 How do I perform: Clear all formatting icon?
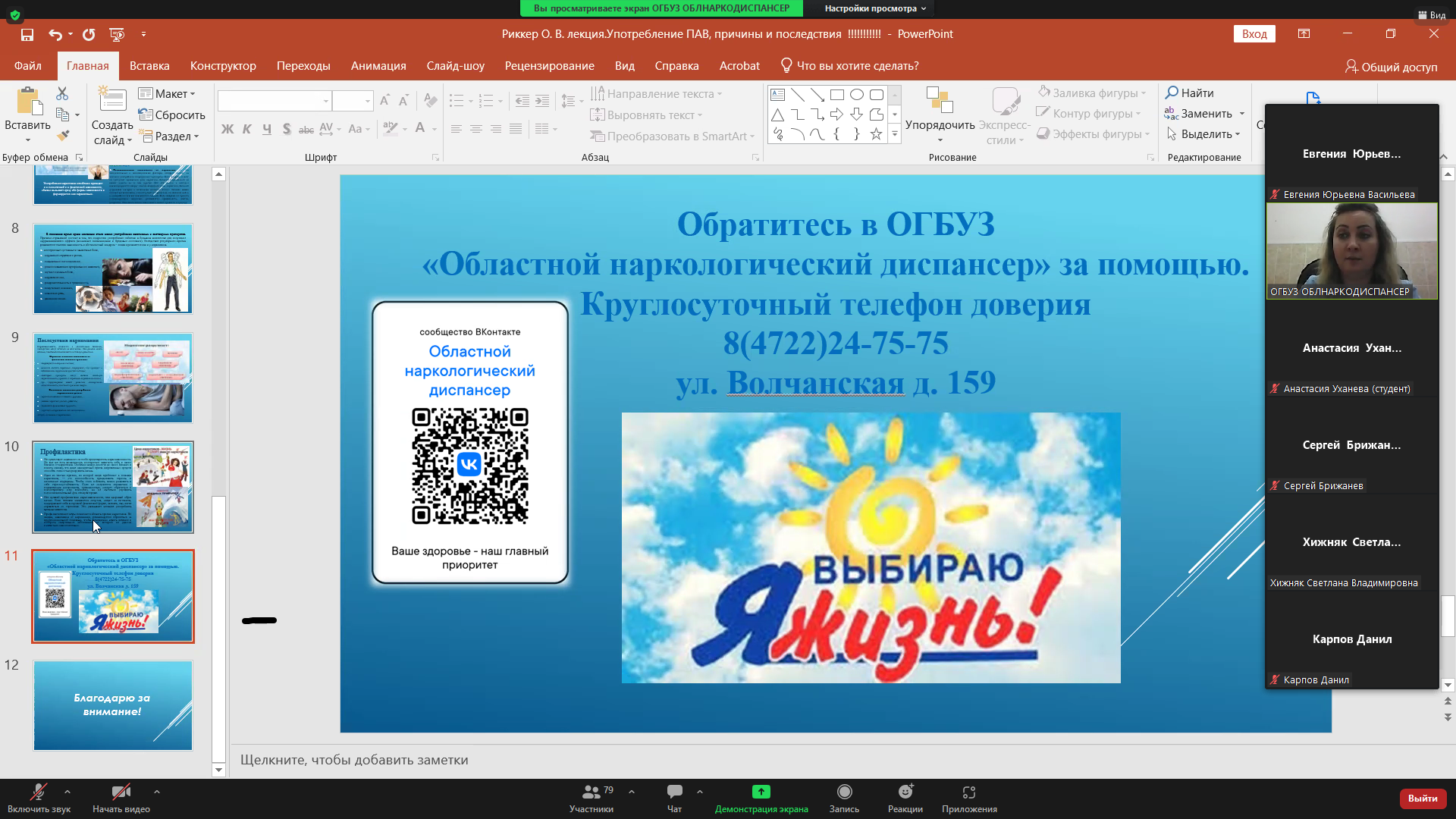pyautogui.click(x=430, y=100)
